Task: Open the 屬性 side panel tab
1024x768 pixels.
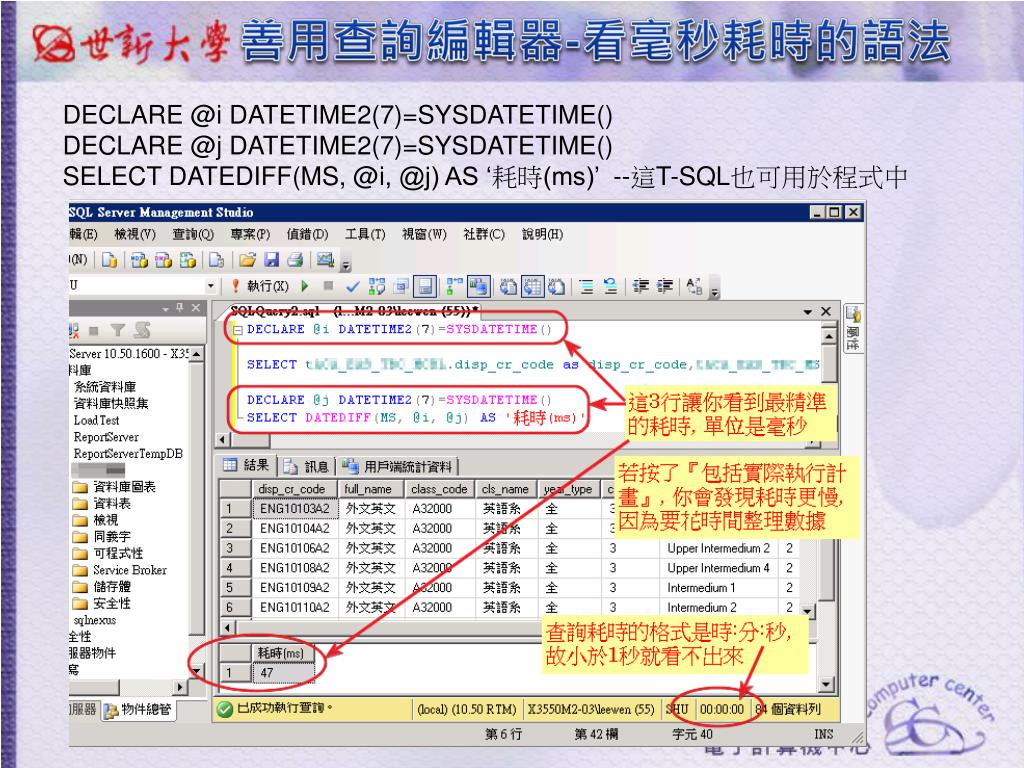Action: [x=853, y=328]
